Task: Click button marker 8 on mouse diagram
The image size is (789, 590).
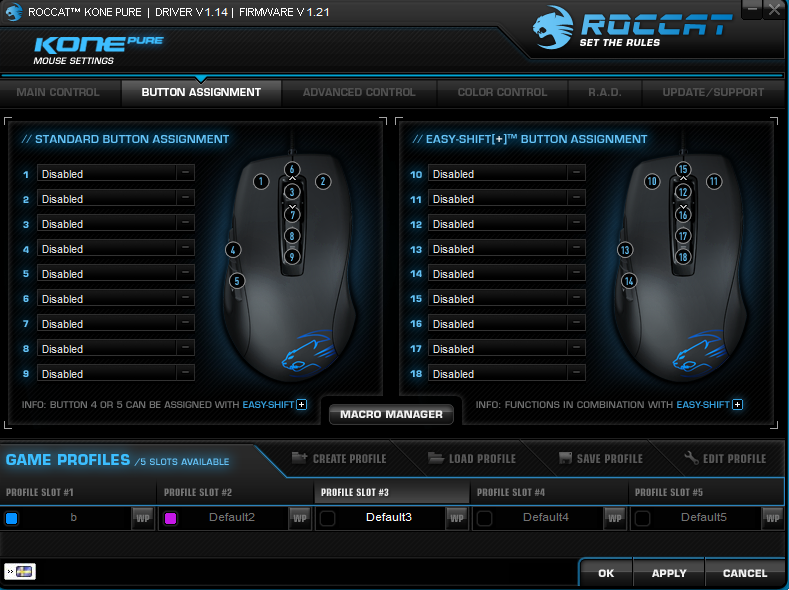Action: [x=292, y=236]
